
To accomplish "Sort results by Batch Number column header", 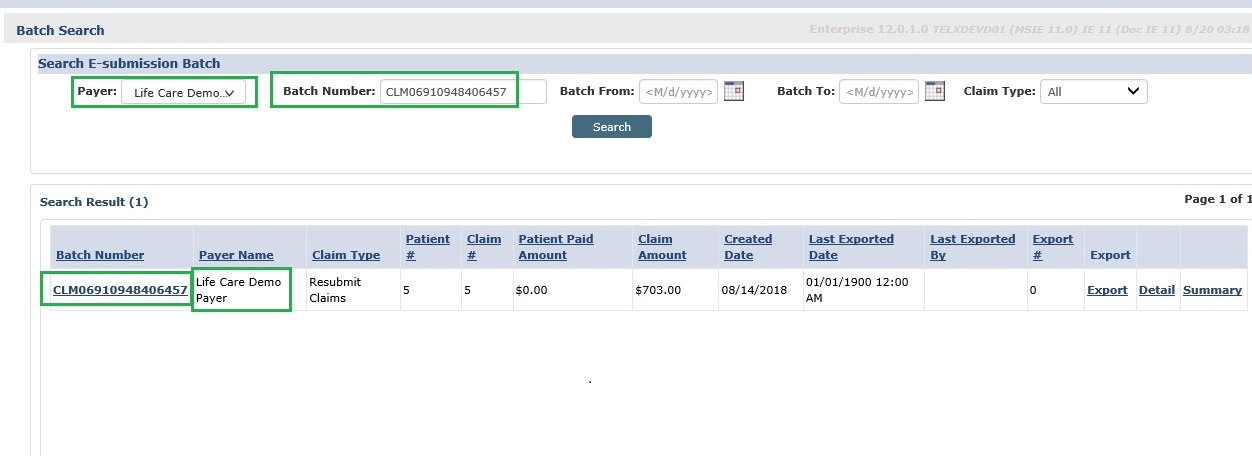I will tap(100, 255).
